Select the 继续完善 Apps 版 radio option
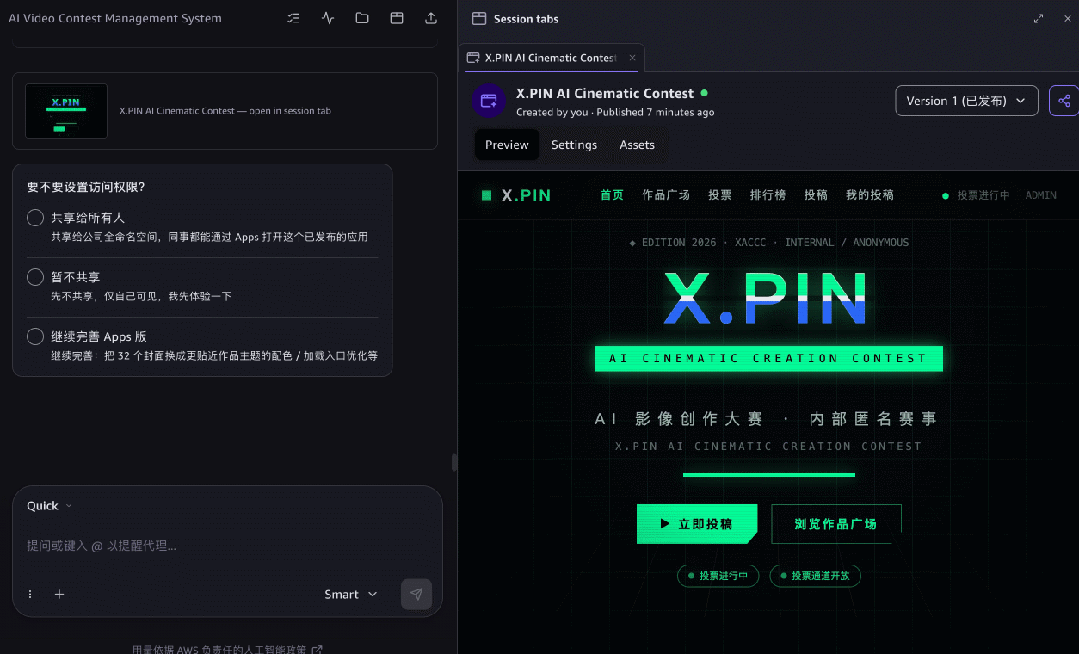1079x654 pixels. [36, 337]
